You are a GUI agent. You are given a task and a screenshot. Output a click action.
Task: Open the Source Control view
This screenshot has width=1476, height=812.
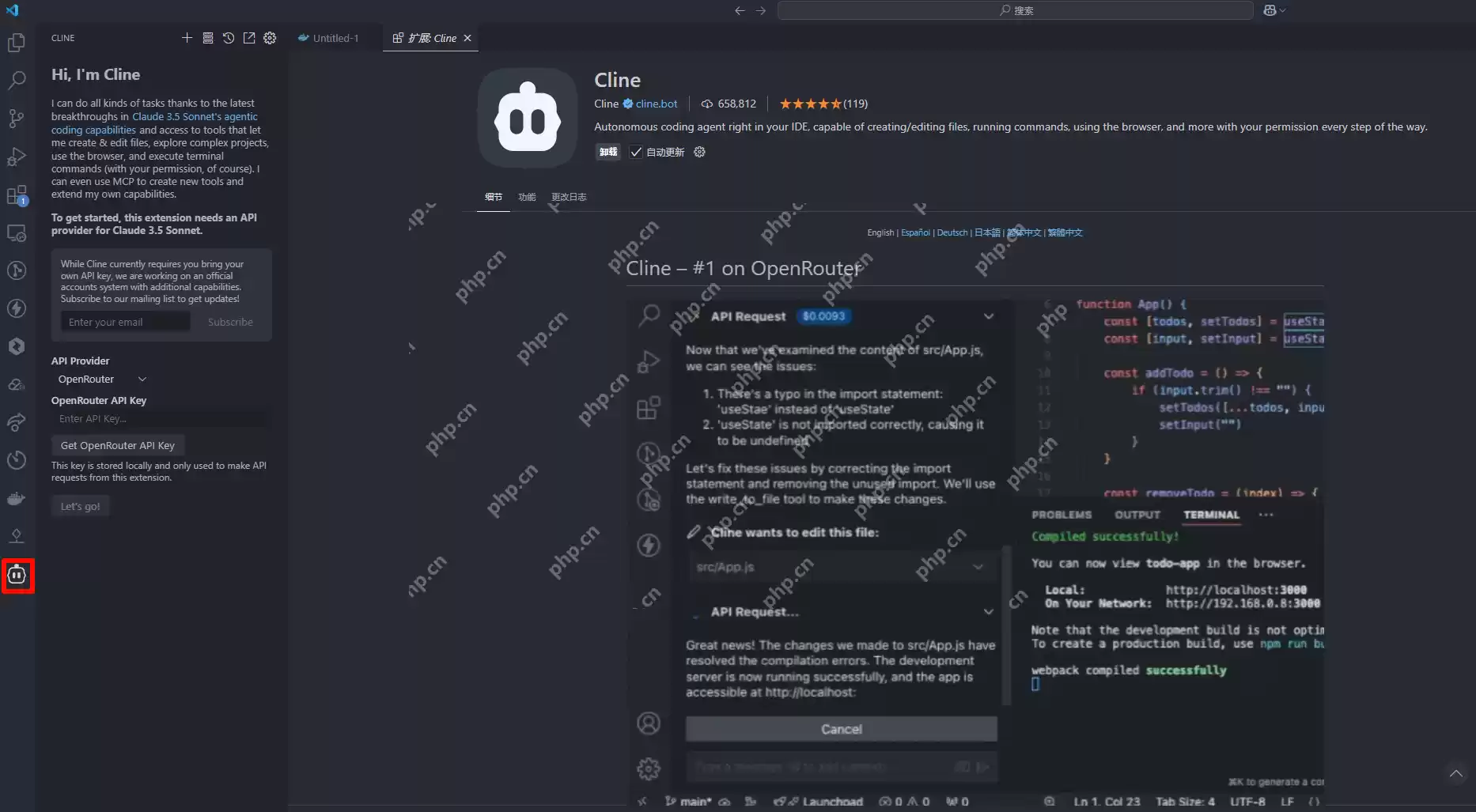tap(17, 119)
